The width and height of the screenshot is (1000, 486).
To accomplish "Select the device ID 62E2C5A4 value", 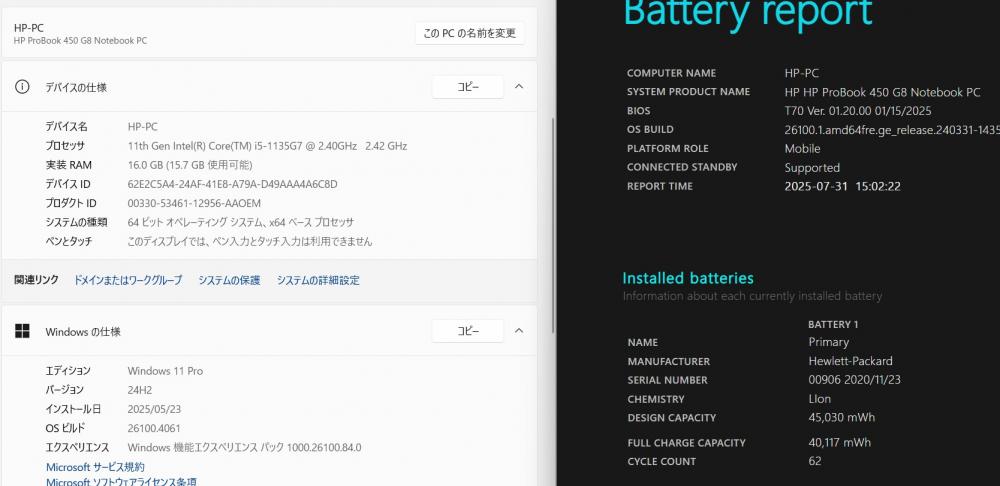I will pyautogui.click(x=233, y=184).
